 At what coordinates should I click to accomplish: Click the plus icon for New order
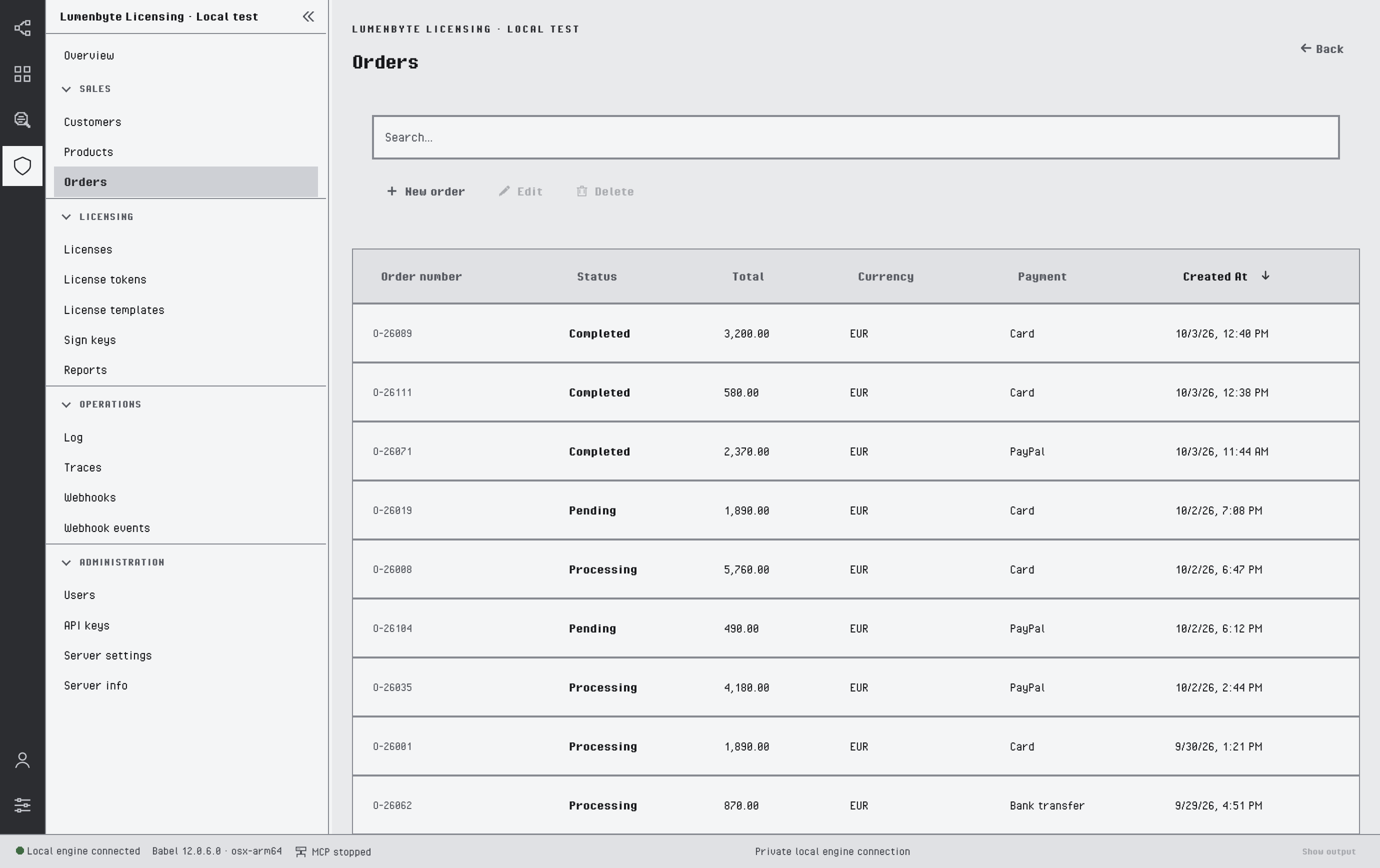point(392,191)
